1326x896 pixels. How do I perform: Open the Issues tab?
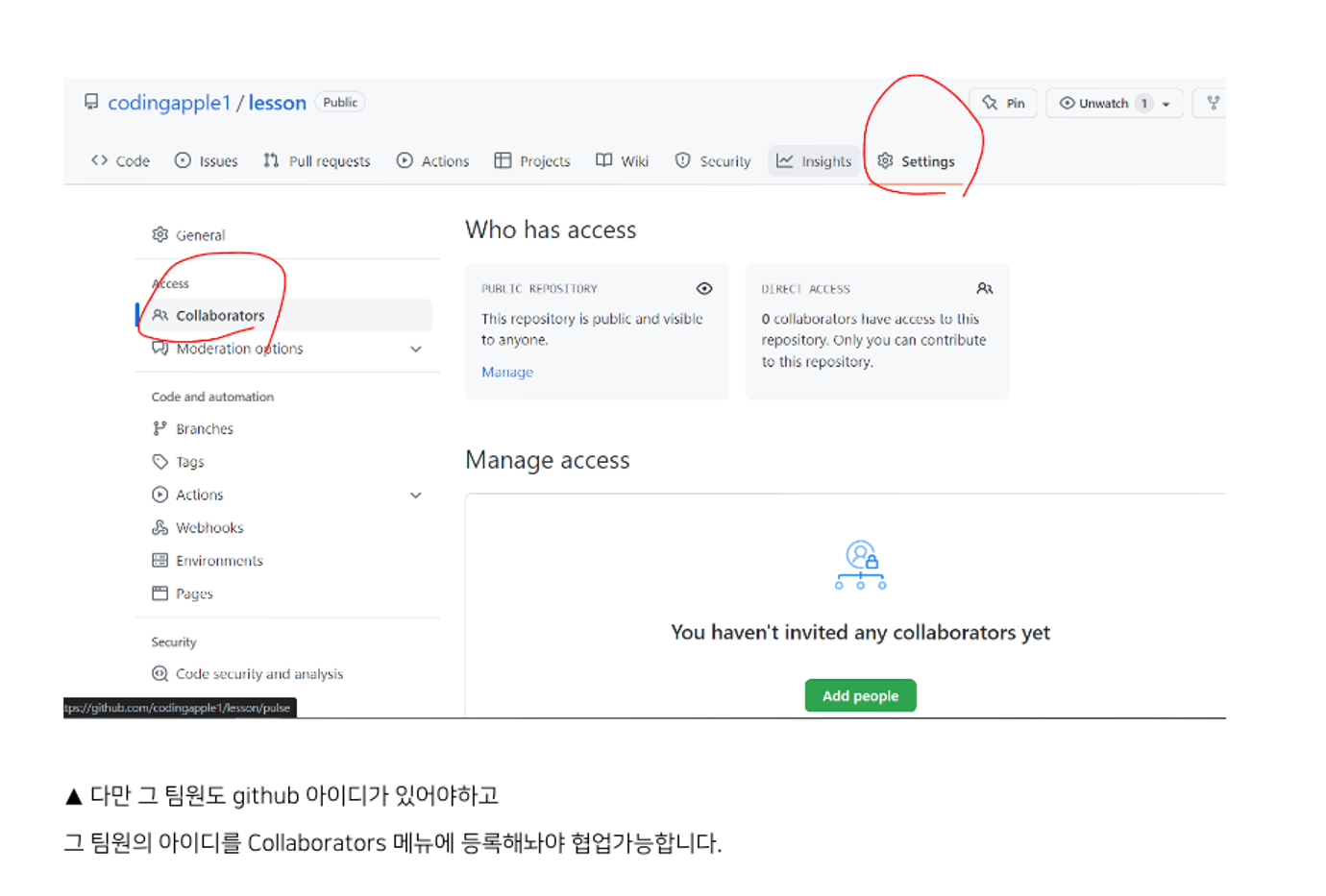click(x=206, y=161)
